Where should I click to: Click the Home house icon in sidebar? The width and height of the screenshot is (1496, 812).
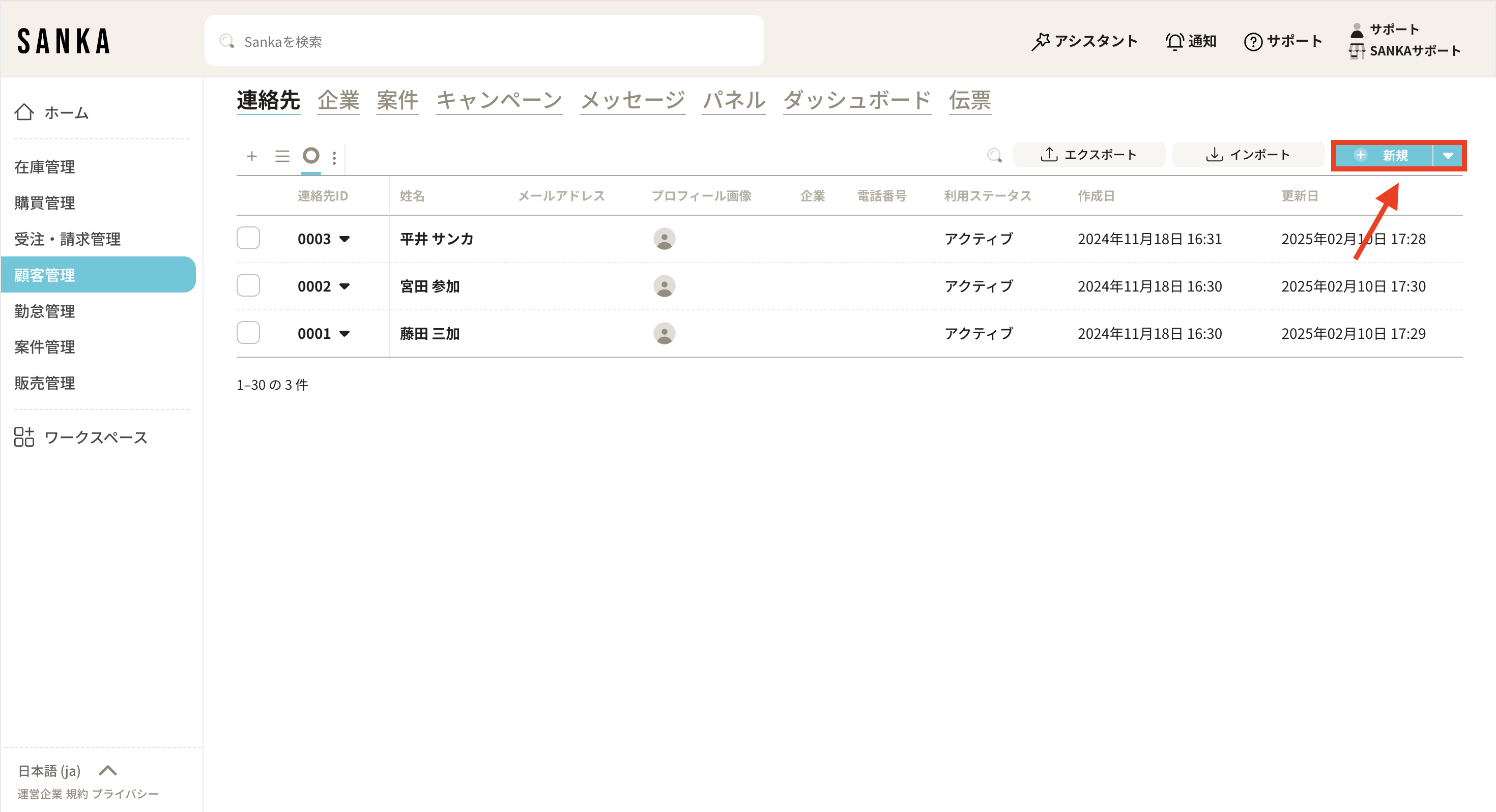pos(24,111)
